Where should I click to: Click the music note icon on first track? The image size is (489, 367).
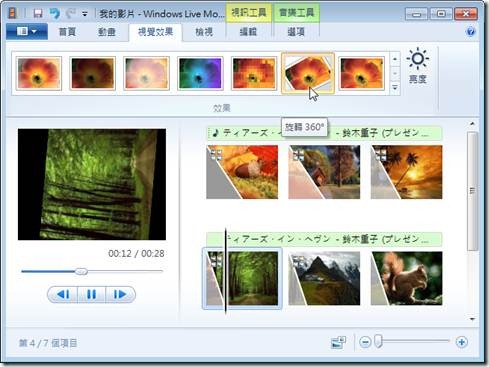pyautogui.click(x=215, y=133)
